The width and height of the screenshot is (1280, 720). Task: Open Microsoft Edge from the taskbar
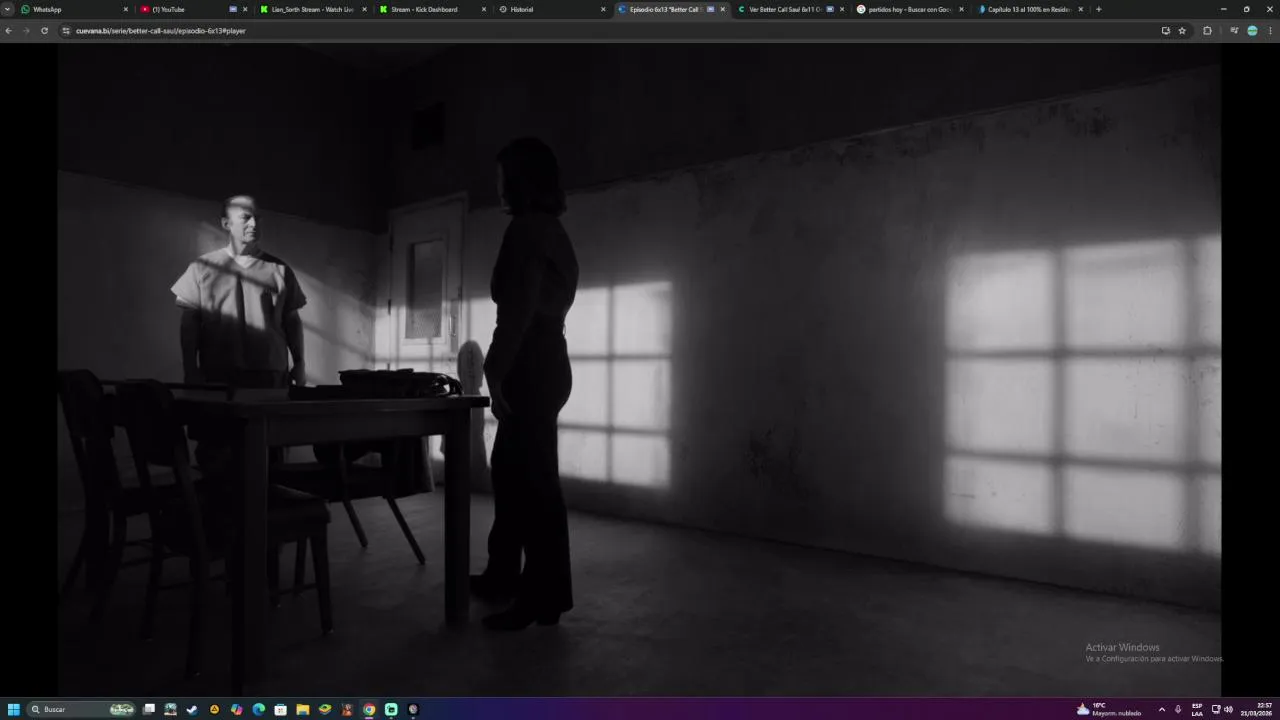click(x=259, y=709)
